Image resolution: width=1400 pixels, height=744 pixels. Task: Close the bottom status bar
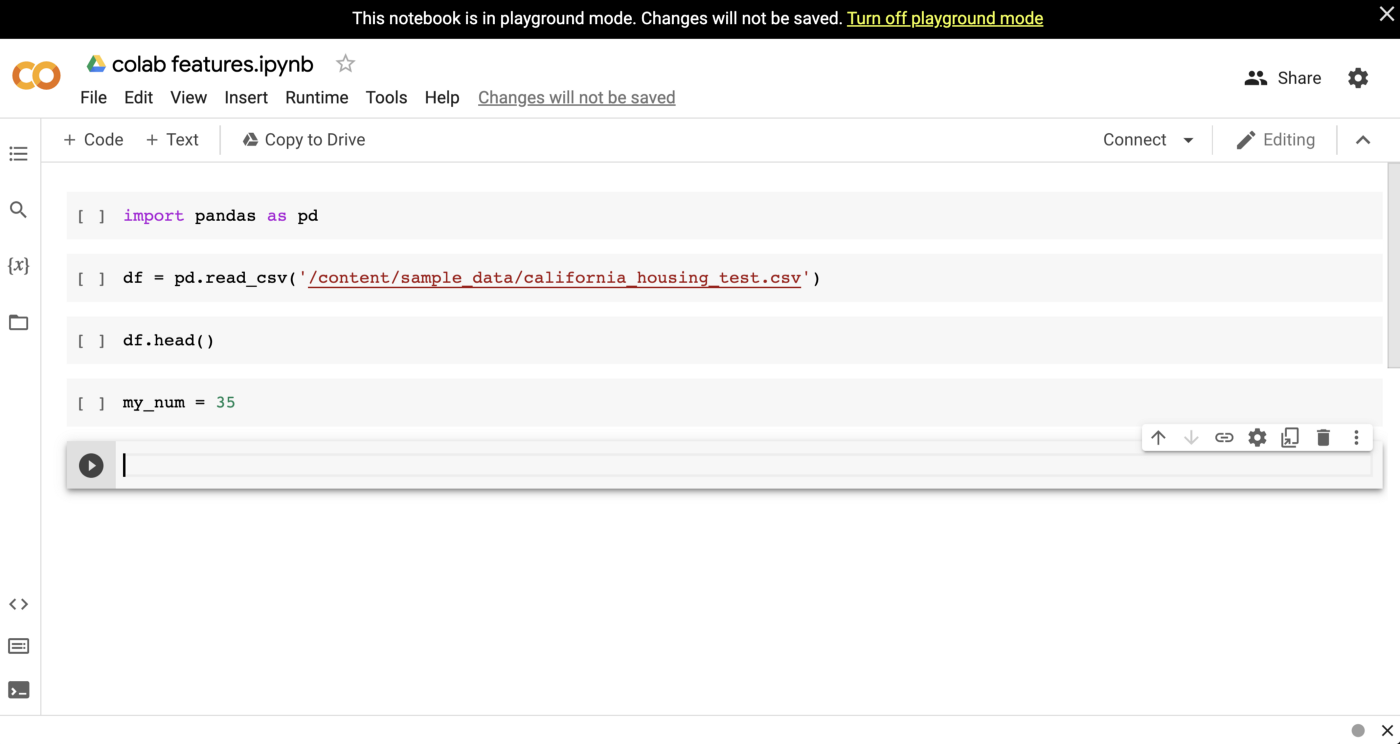(x=1387, y=731)
